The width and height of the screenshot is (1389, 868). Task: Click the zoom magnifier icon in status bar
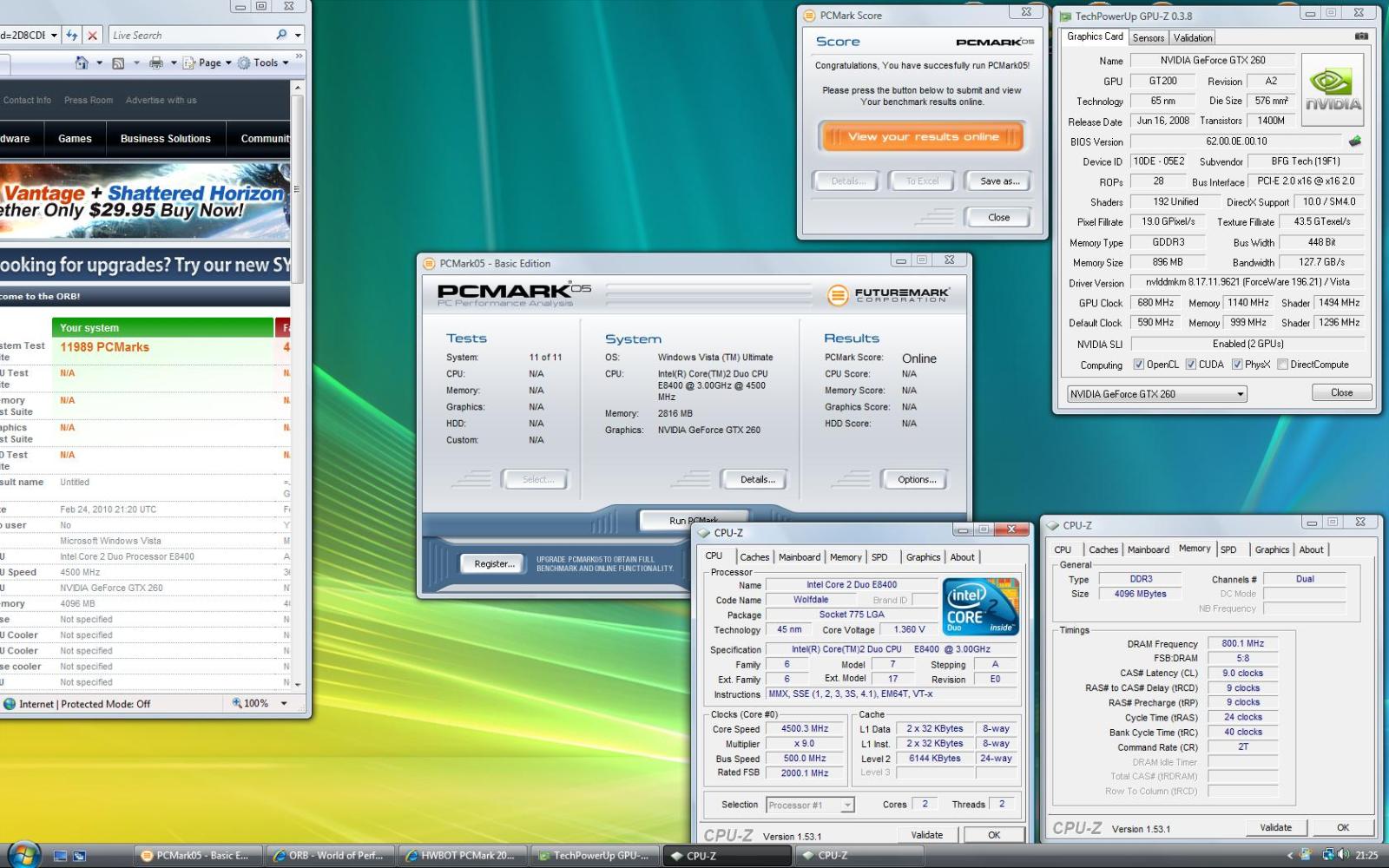click(x=237, y=703)
